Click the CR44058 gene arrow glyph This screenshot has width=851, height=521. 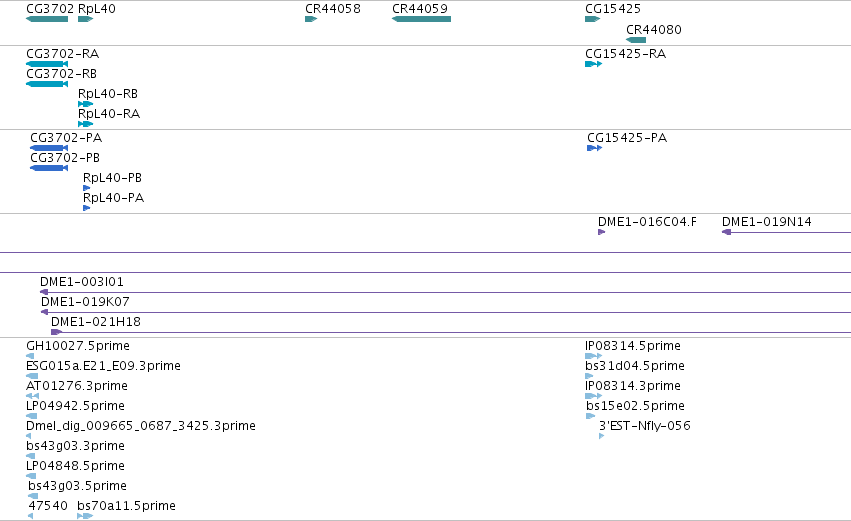[x=311, y=19]
